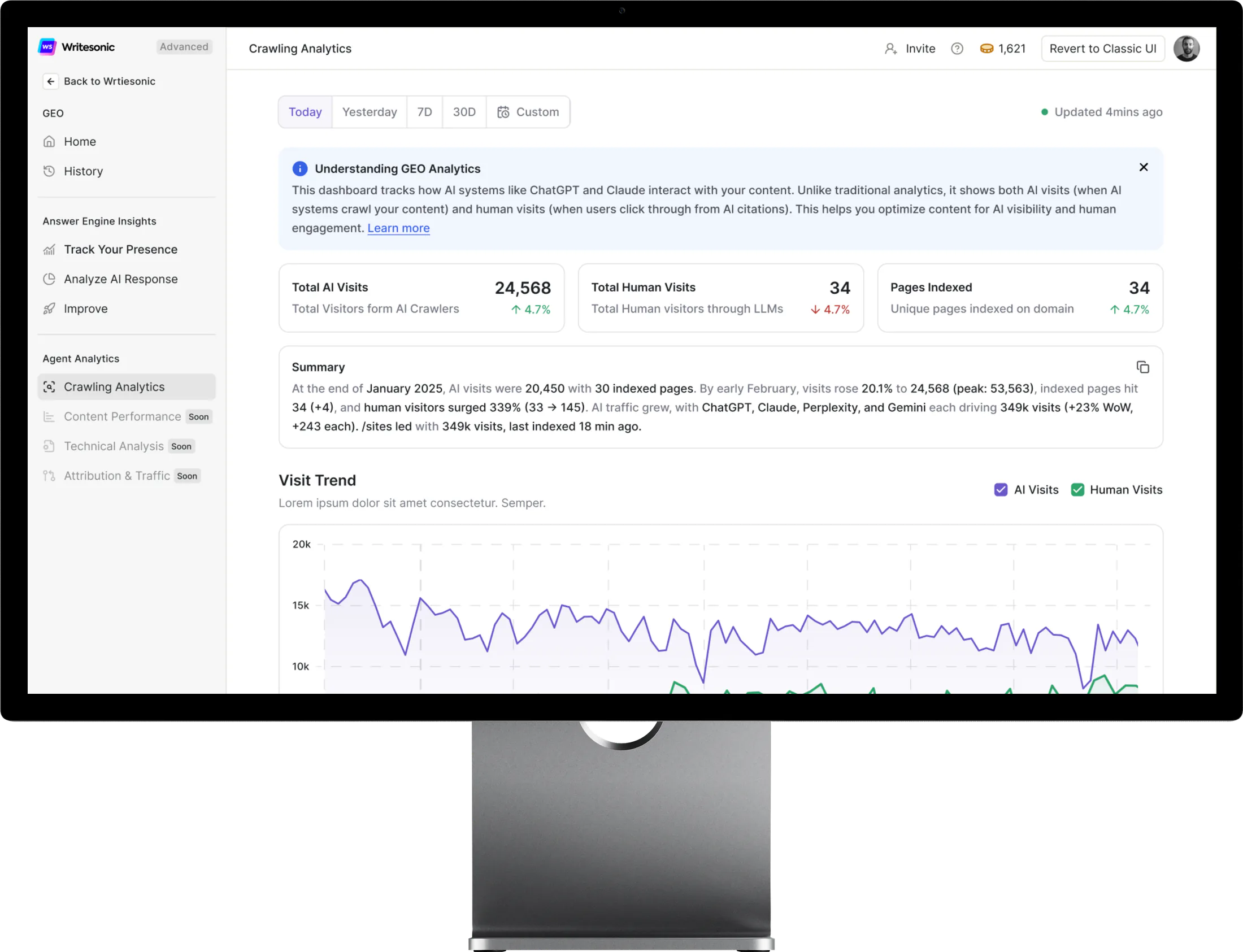Click the Learn more link
The height and width of the screenshot is (952, 1243).
(398, 228)
